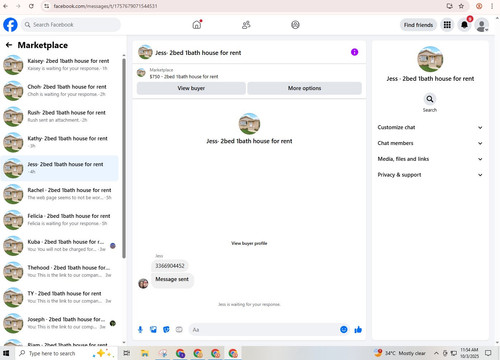Expand the Chat members section
This screenshot has width=500, height=360.
pyautogui.click(x=430, y=143)
